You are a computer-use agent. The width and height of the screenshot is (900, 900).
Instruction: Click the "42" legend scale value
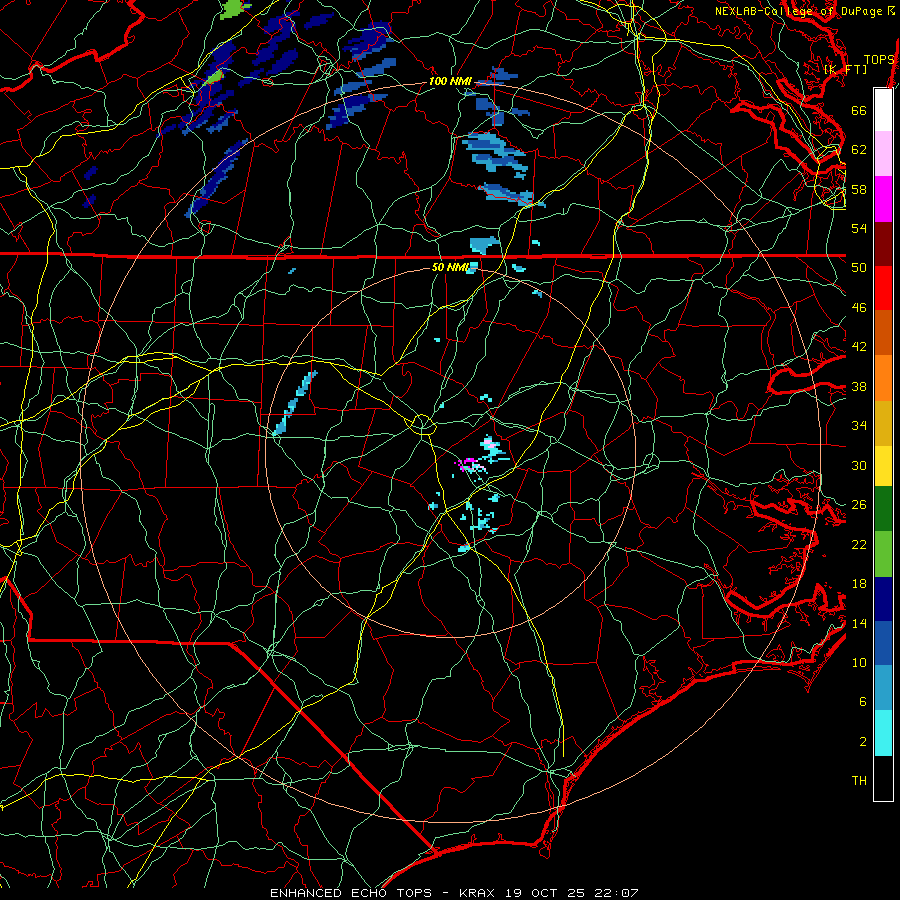859,347
